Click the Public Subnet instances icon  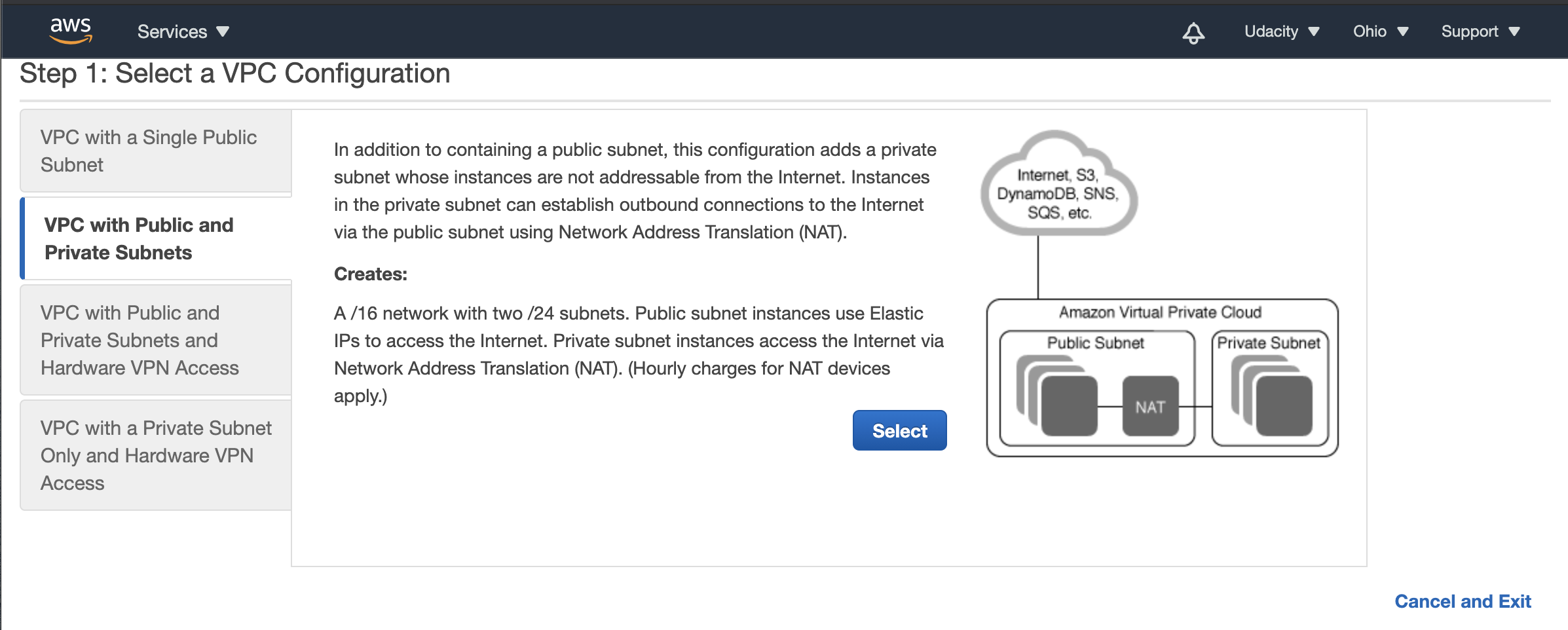point(1056,396)
